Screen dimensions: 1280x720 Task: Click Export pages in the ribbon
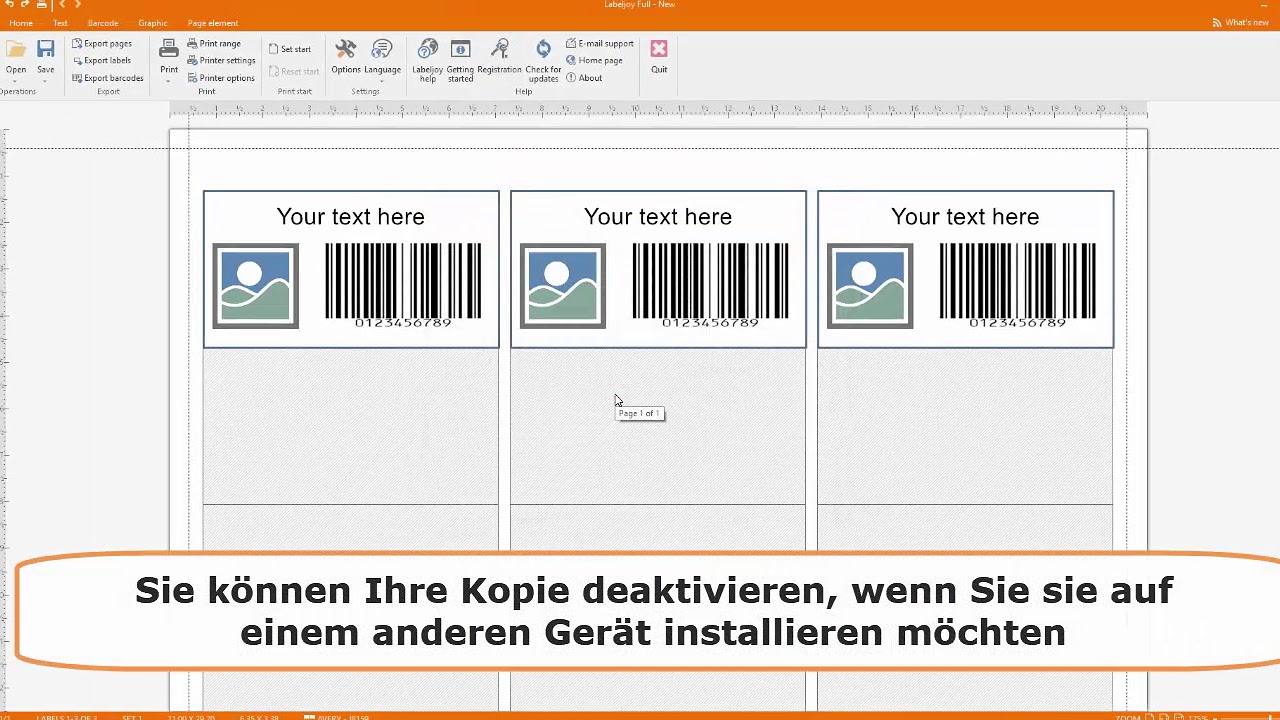[102, 44]
